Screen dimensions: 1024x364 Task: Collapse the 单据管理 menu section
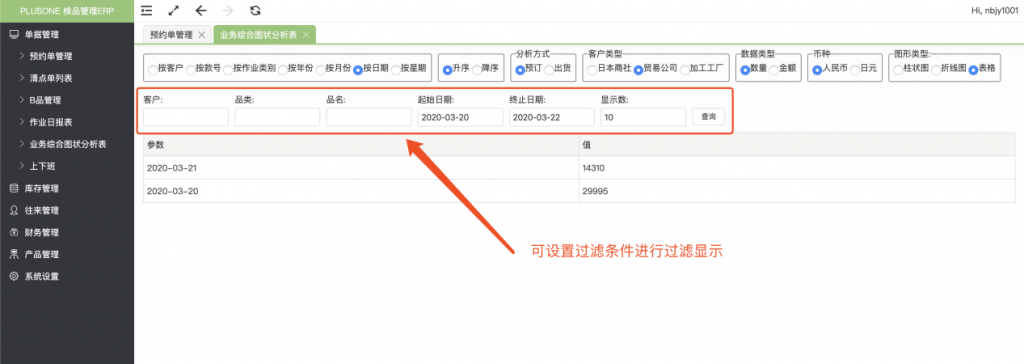42,35
